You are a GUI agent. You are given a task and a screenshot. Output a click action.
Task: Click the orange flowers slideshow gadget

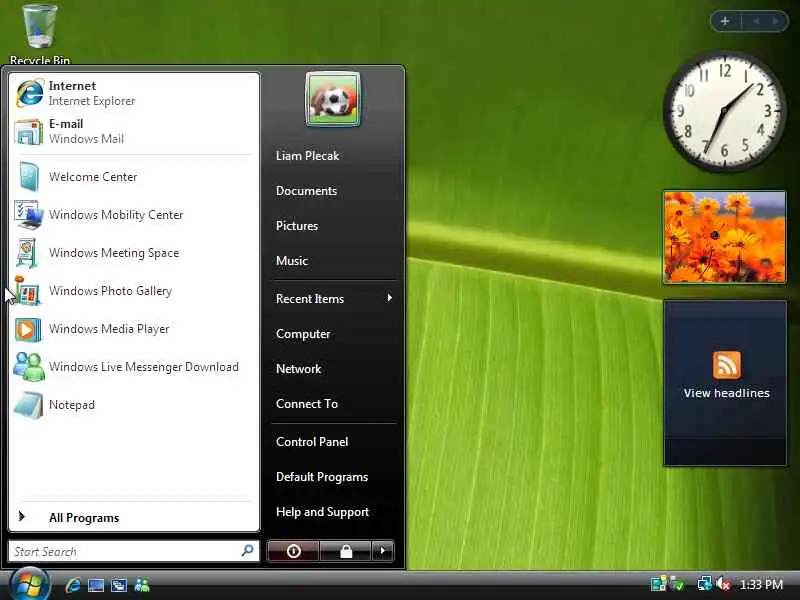pos(724,237)
